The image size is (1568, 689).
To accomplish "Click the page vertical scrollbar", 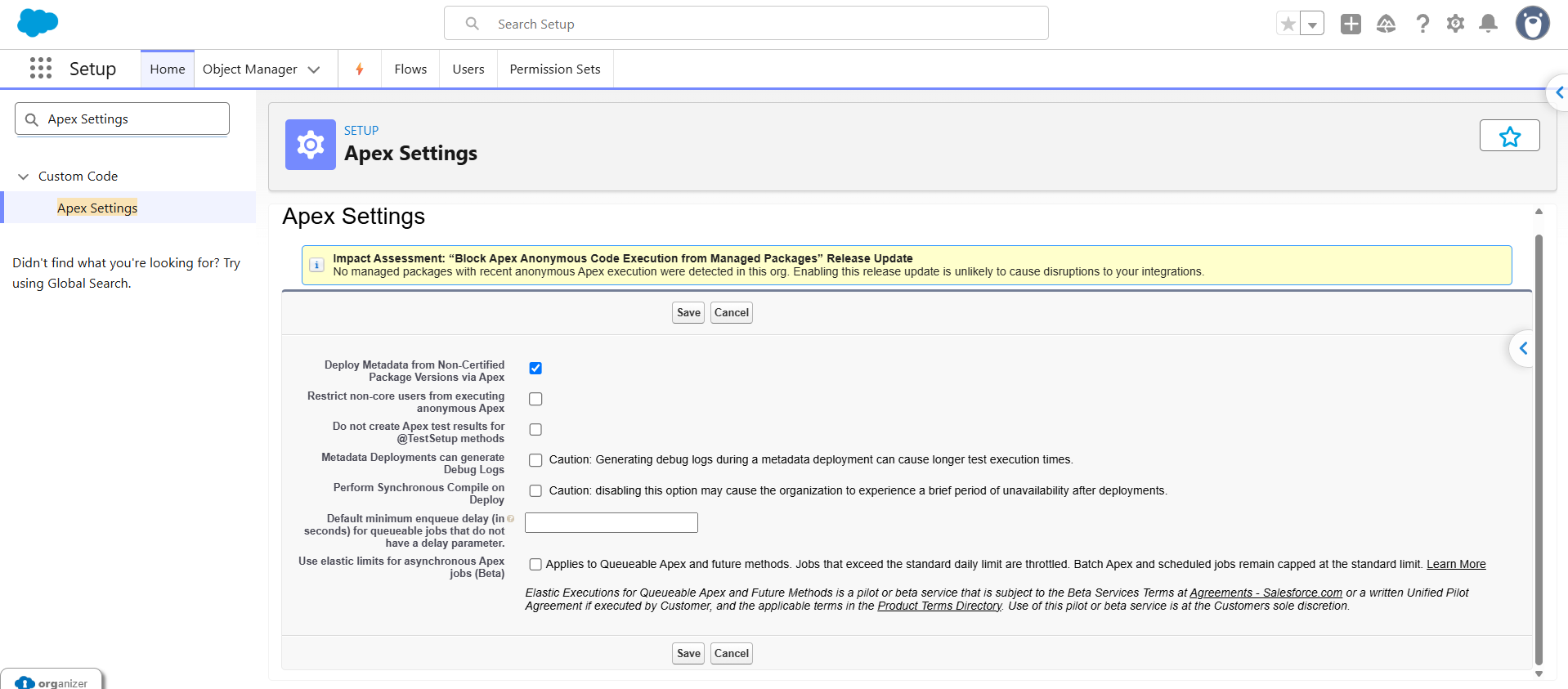I will [x=1539, y=450].
